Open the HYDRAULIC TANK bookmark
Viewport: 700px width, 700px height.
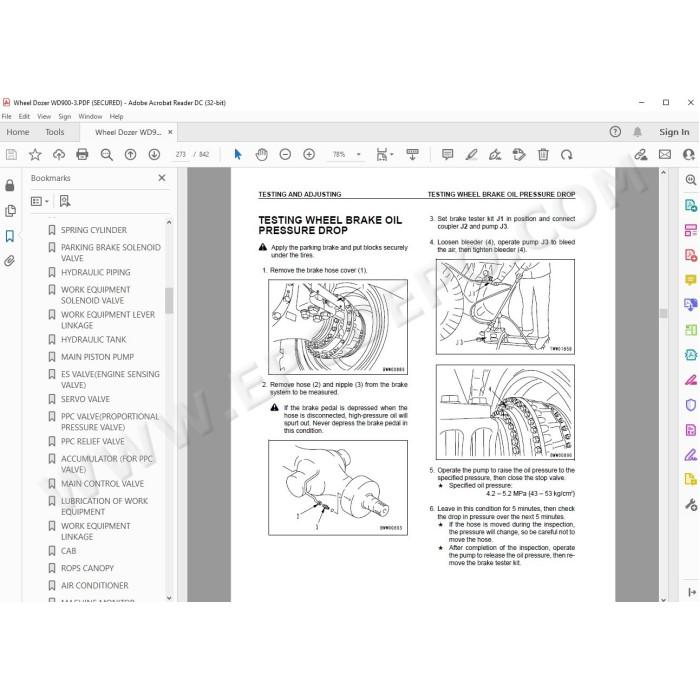tap(93, 340)
